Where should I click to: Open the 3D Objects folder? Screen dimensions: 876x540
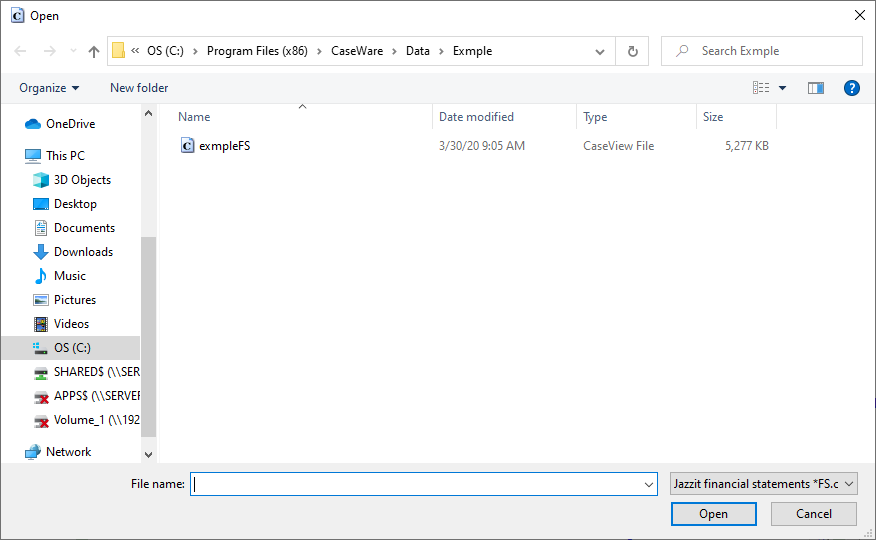click(x=82, y=180)
